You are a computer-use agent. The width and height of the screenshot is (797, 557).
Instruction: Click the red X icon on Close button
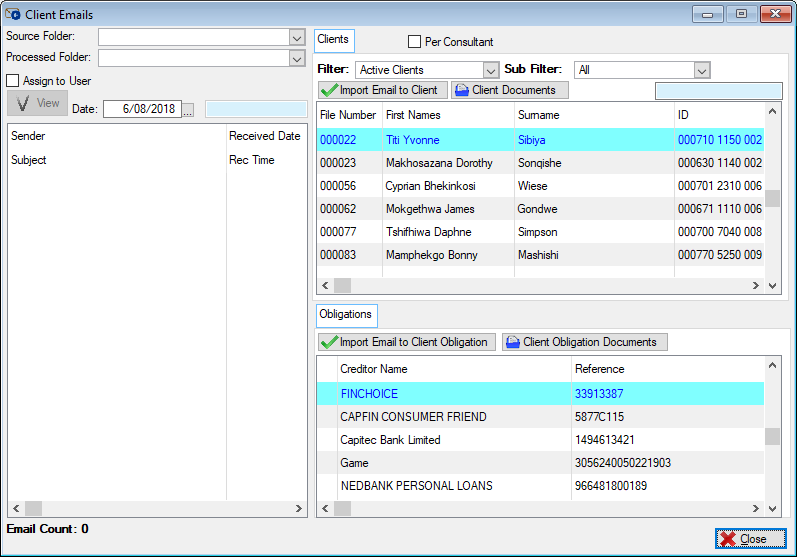coord(728,539)
